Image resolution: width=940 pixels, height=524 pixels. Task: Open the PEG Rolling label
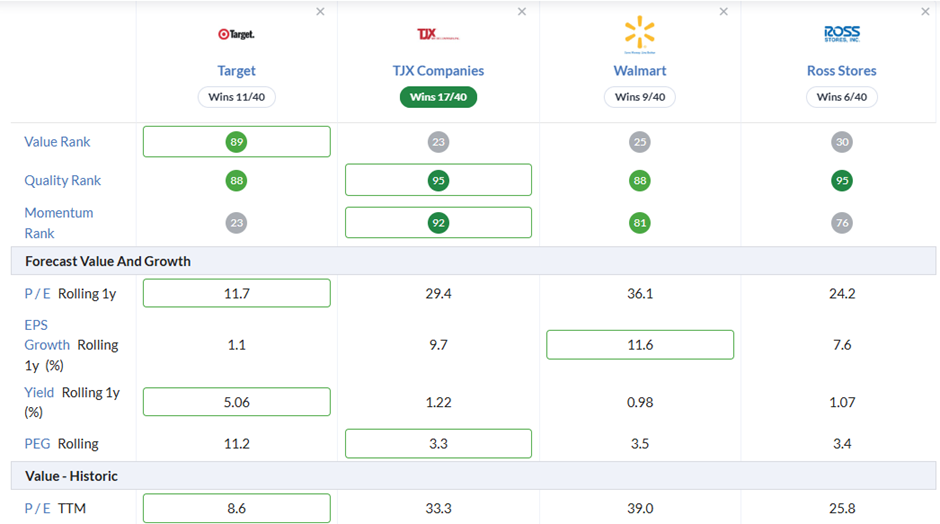61,444
